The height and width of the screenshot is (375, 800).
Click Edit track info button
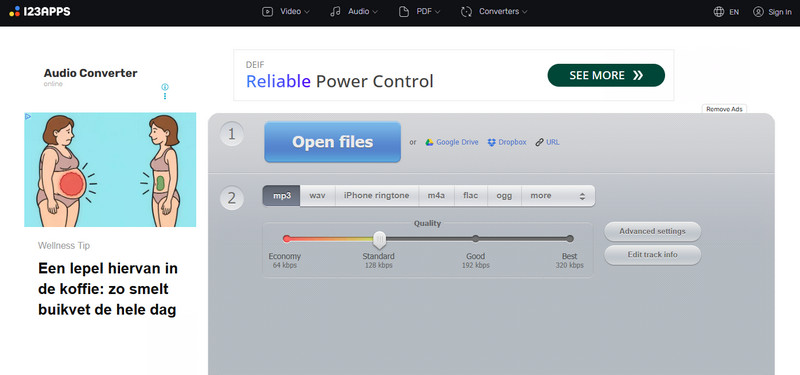click(653, 255)
